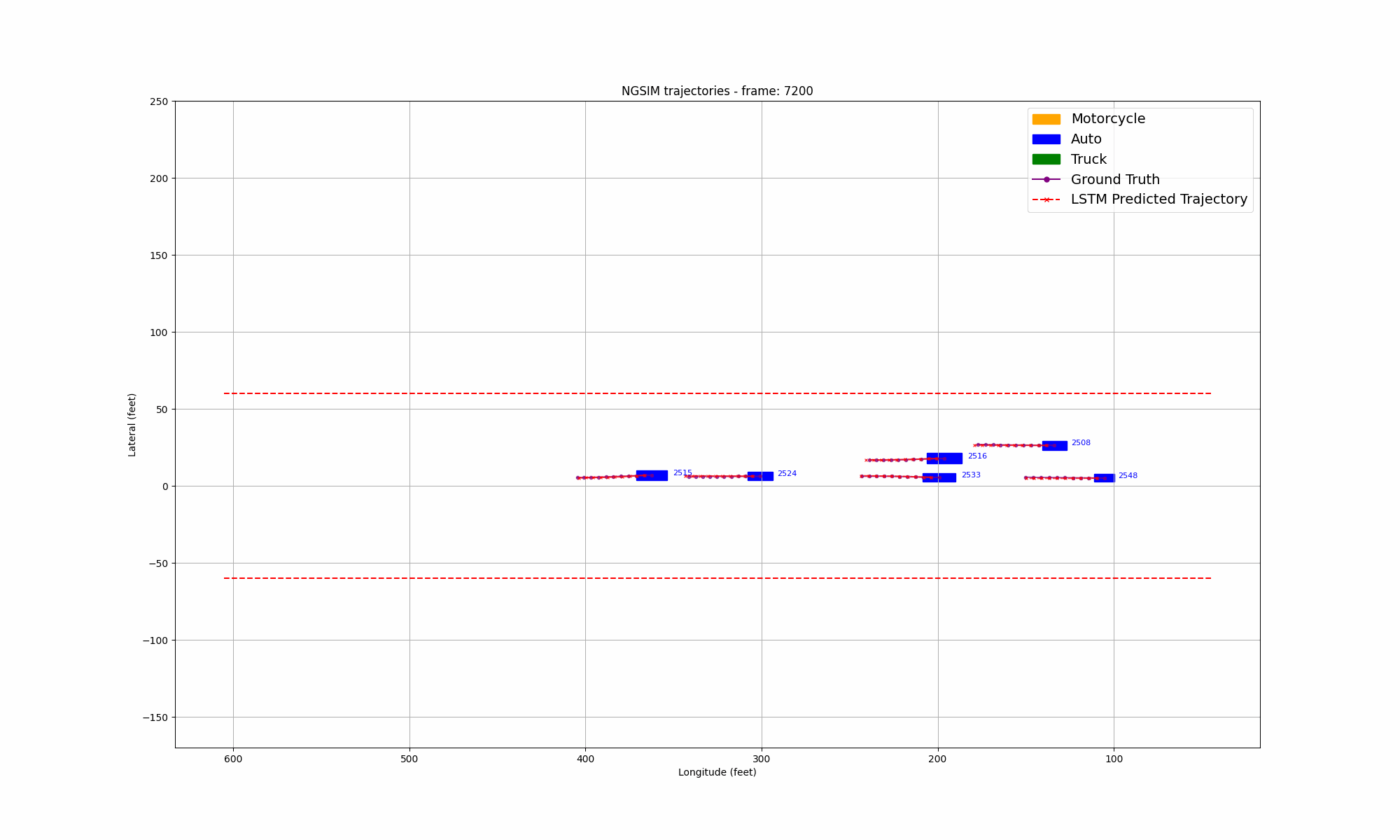Click the x-axis tick label '300'
The height and width of the screenshot is (840, 1400).
[762, 759]
